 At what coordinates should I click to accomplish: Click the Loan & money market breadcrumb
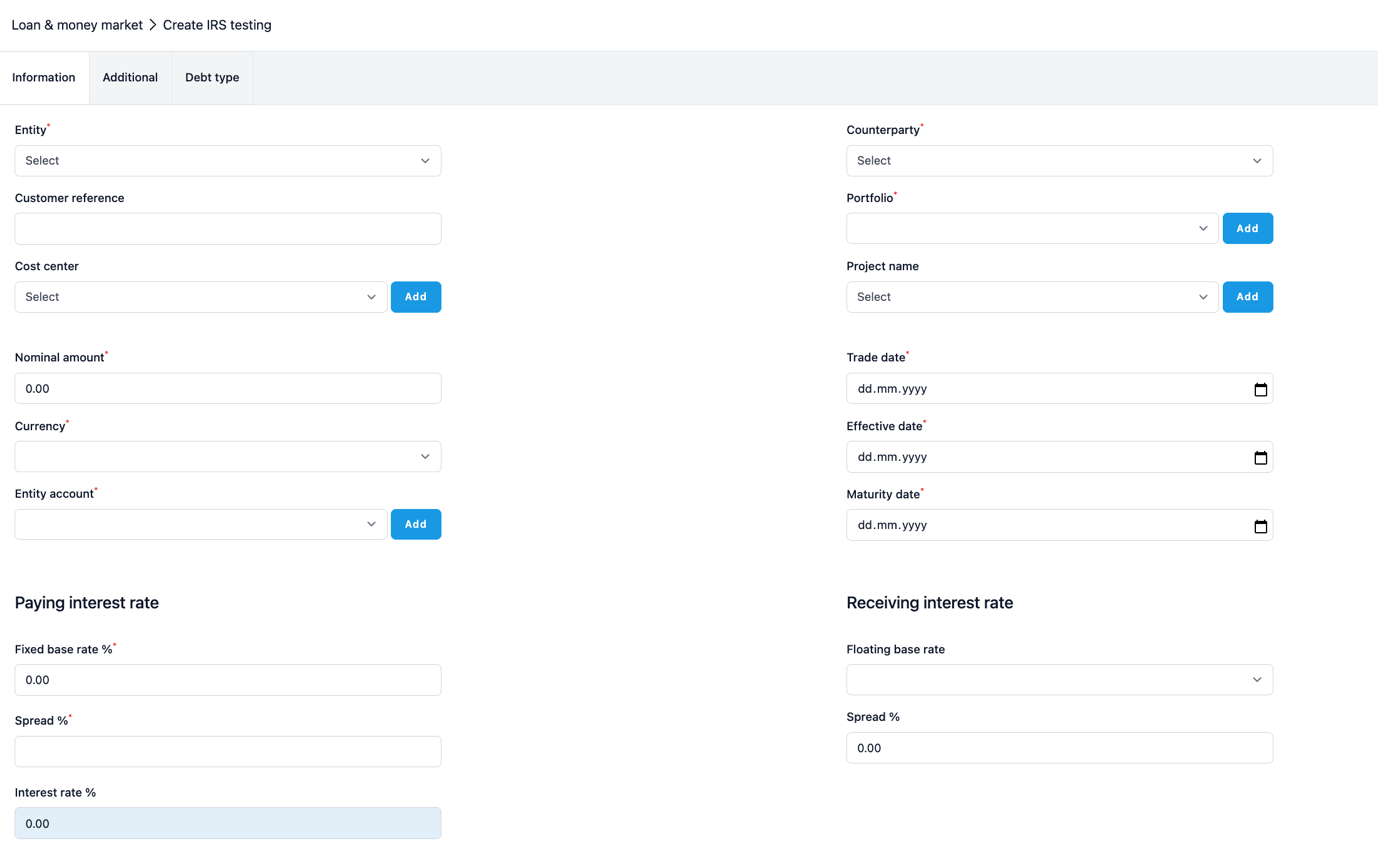[77, 25]
